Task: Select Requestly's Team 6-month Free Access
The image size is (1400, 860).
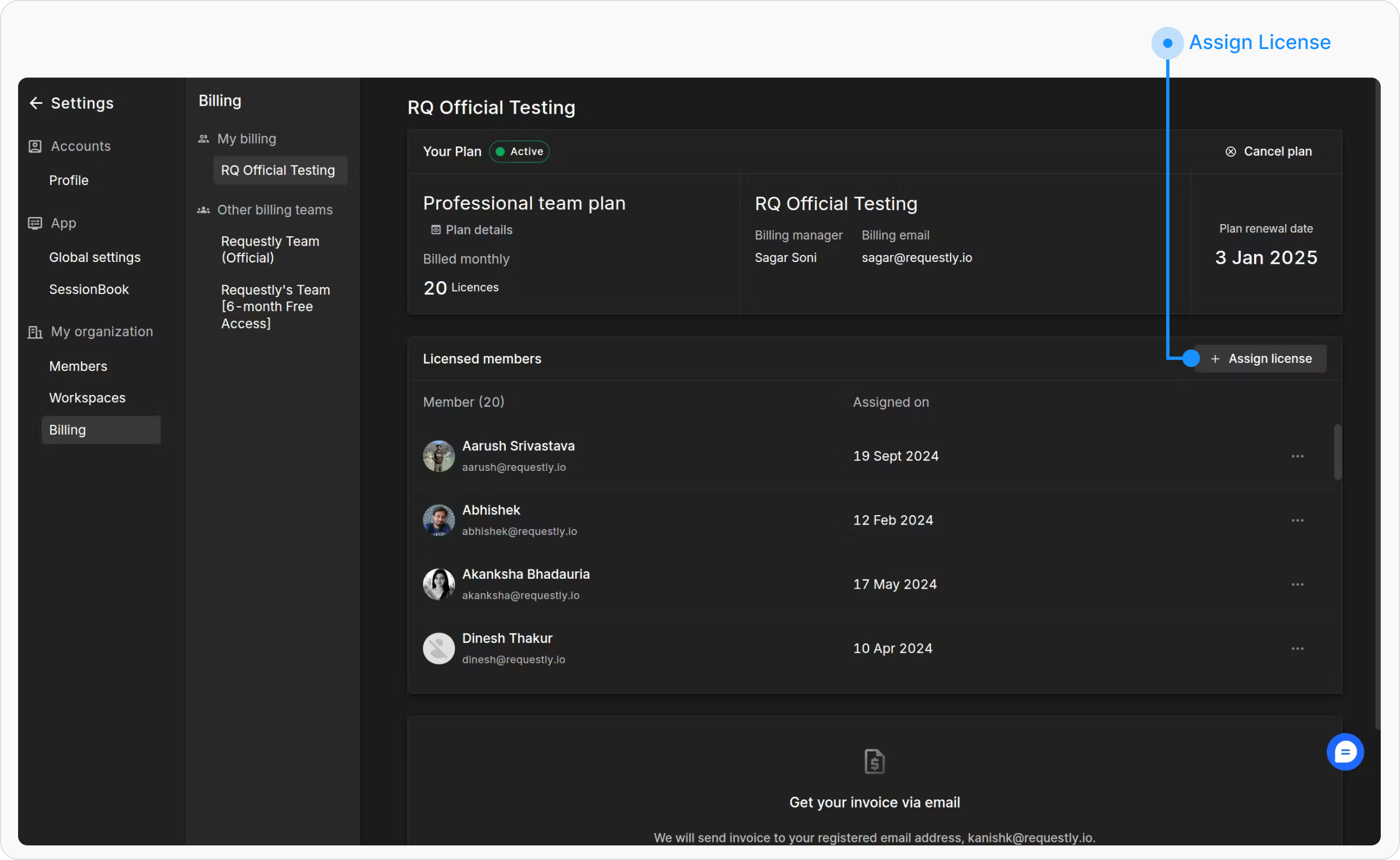Action: coord(275,306)
